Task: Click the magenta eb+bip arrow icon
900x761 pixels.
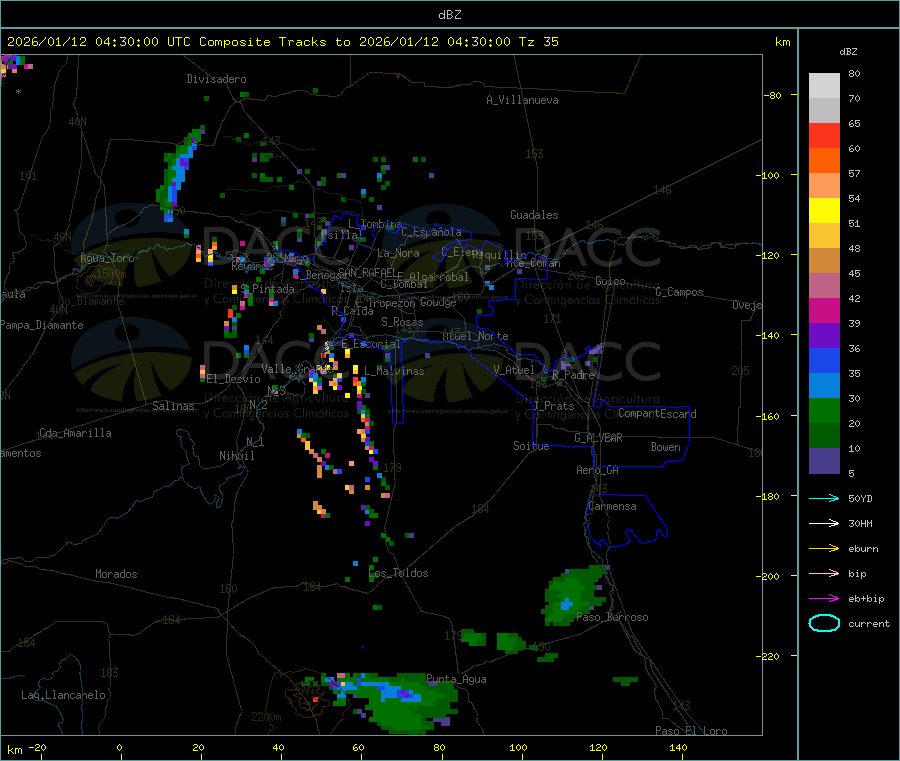Action: coord(824,598)
